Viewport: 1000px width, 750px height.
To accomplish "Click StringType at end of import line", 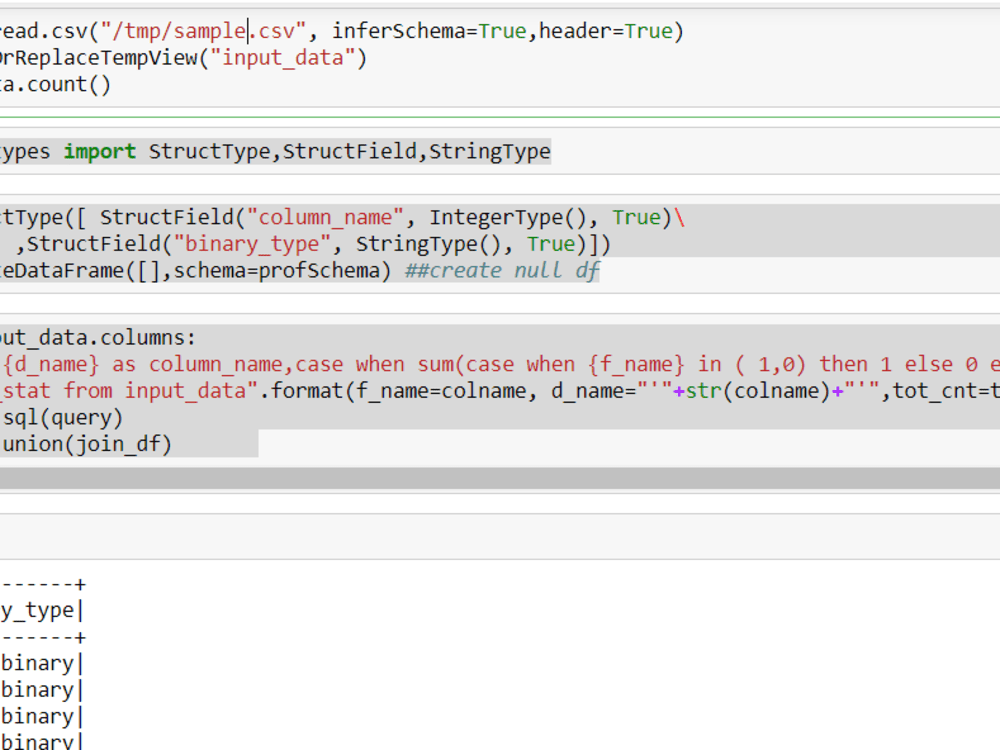I will (x=489, y=152).
